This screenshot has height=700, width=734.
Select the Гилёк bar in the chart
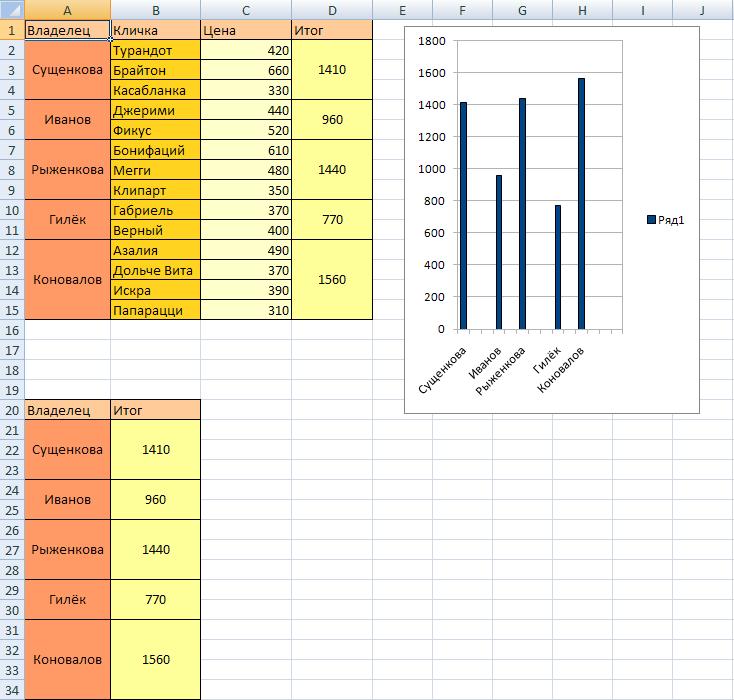558,267
